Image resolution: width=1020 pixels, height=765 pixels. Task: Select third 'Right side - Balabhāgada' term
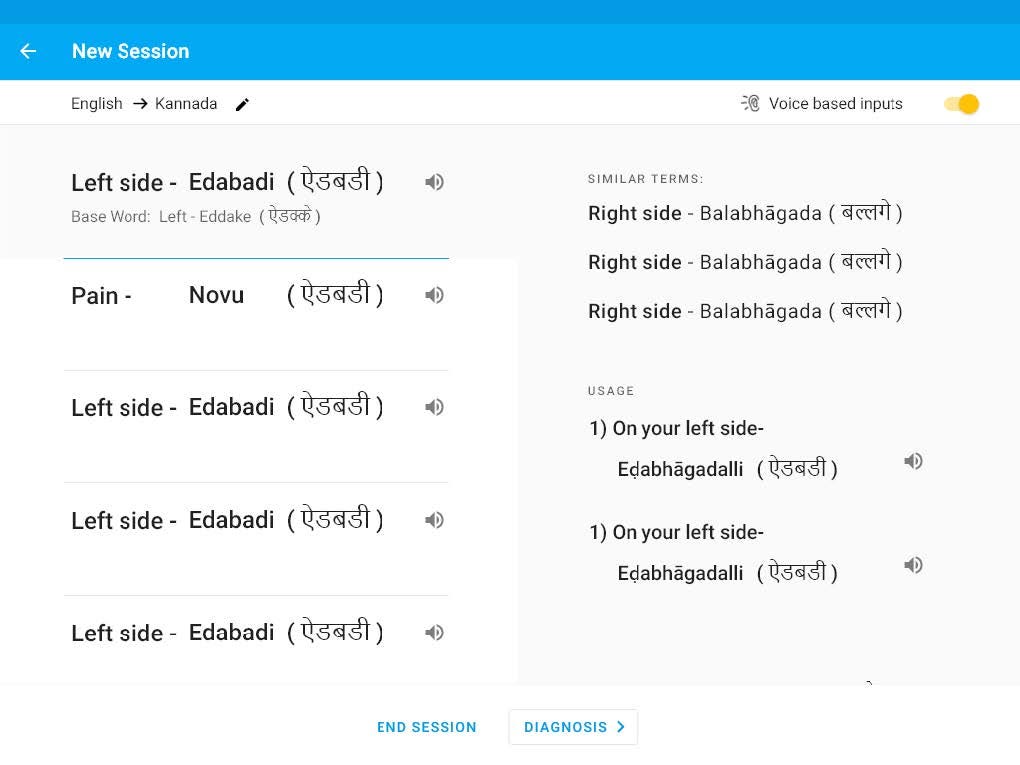click(745, 311)
